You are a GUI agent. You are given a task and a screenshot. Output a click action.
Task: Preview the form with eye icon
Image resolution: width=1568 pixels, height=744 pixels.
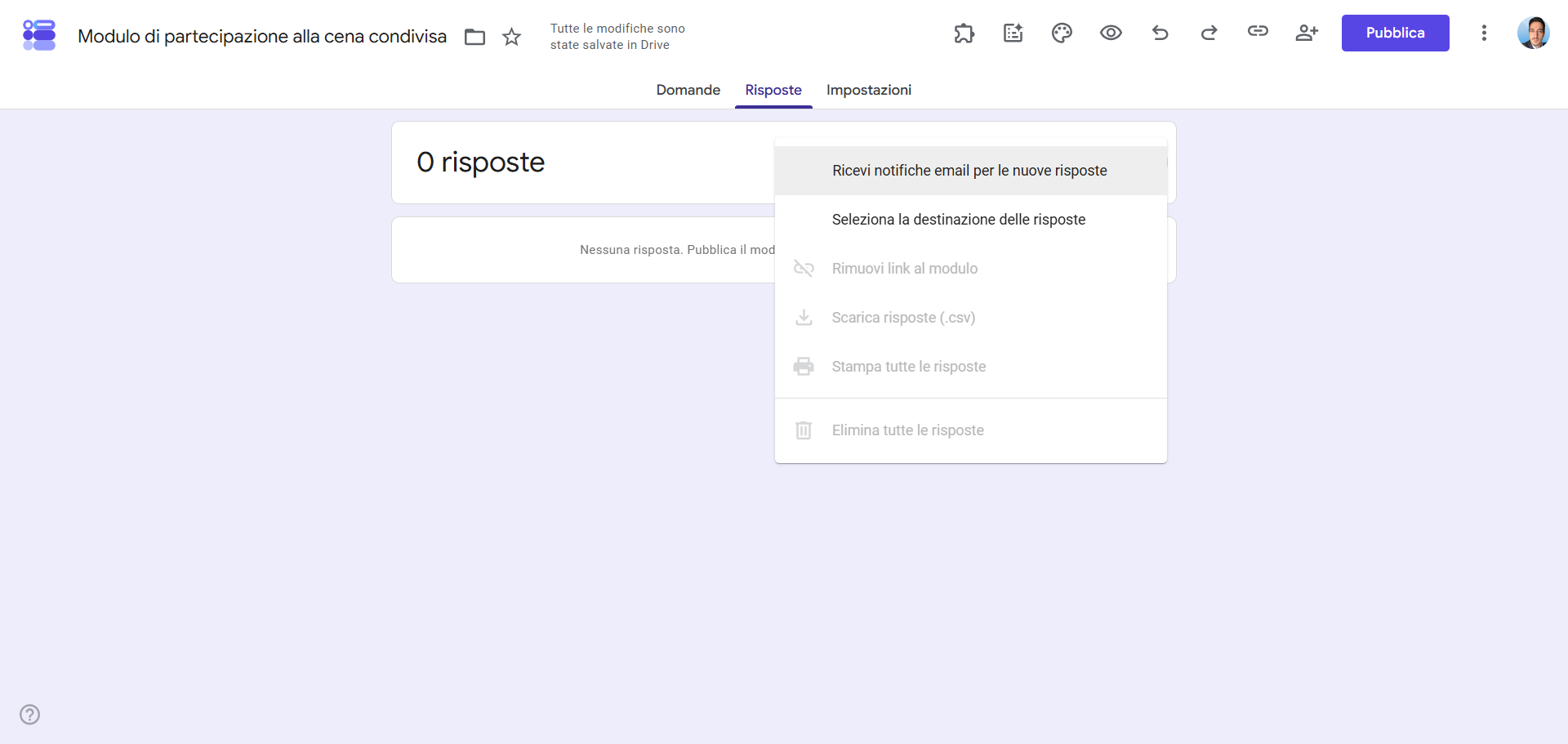[x=1111, y=33]
